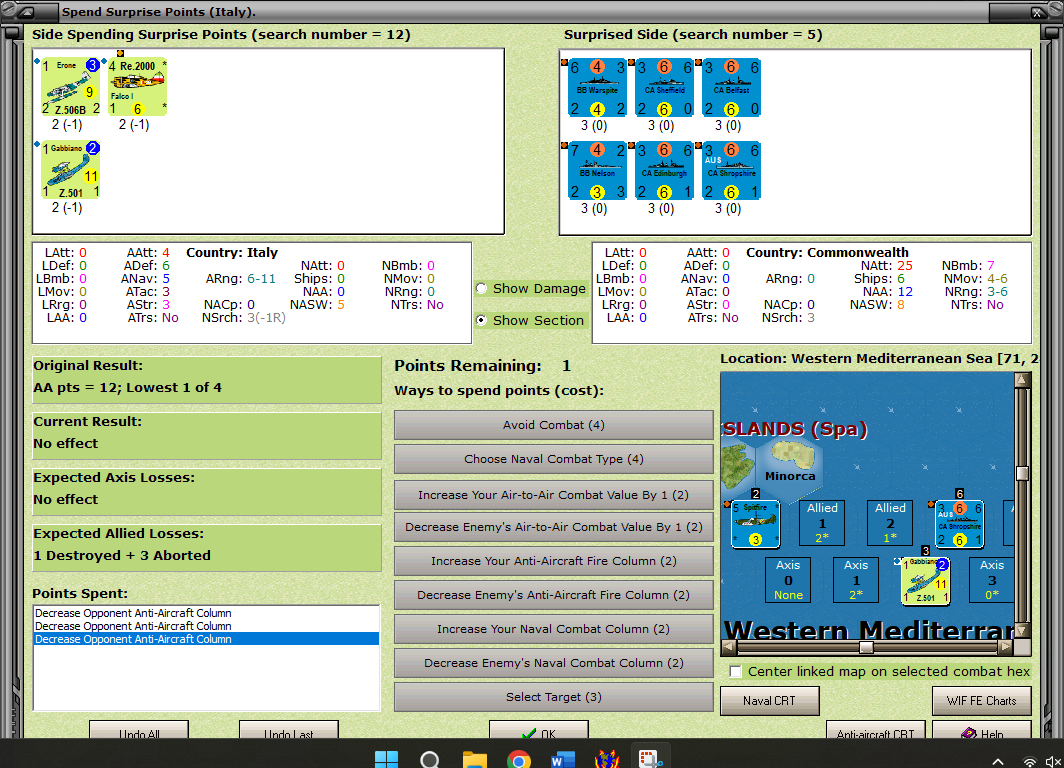The height and width of the screenshot is (768, 1064).
Task: Open the Naval CRT chart
Action: [770, 701]
